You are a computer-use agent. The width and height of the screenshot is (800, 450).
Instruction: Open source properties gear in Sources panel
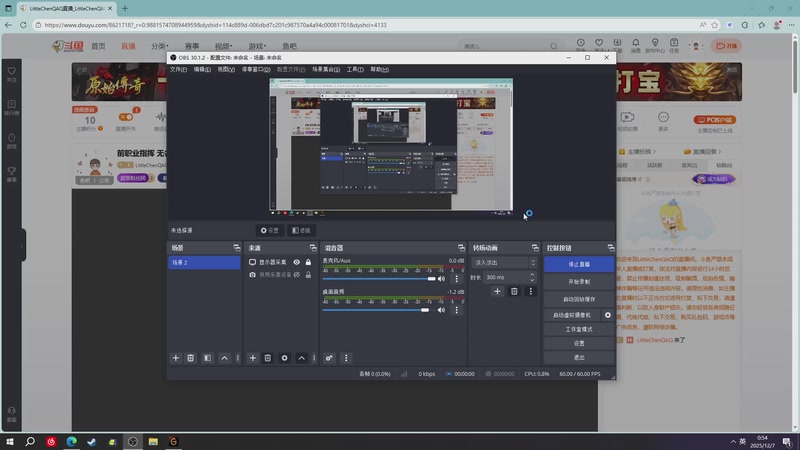coord(285,358)
